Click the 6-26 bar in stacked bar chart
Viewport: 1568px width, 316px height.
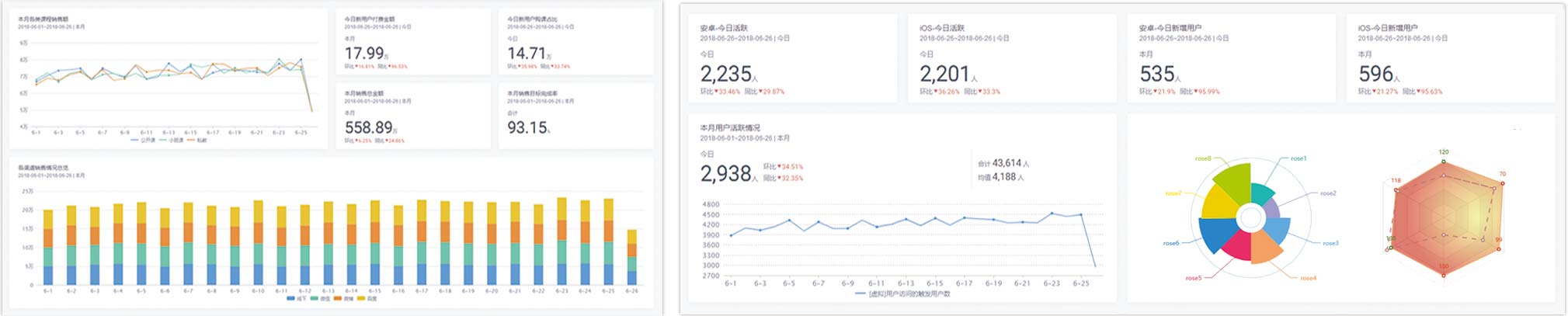pyautogui.click(x=632, y=258)
